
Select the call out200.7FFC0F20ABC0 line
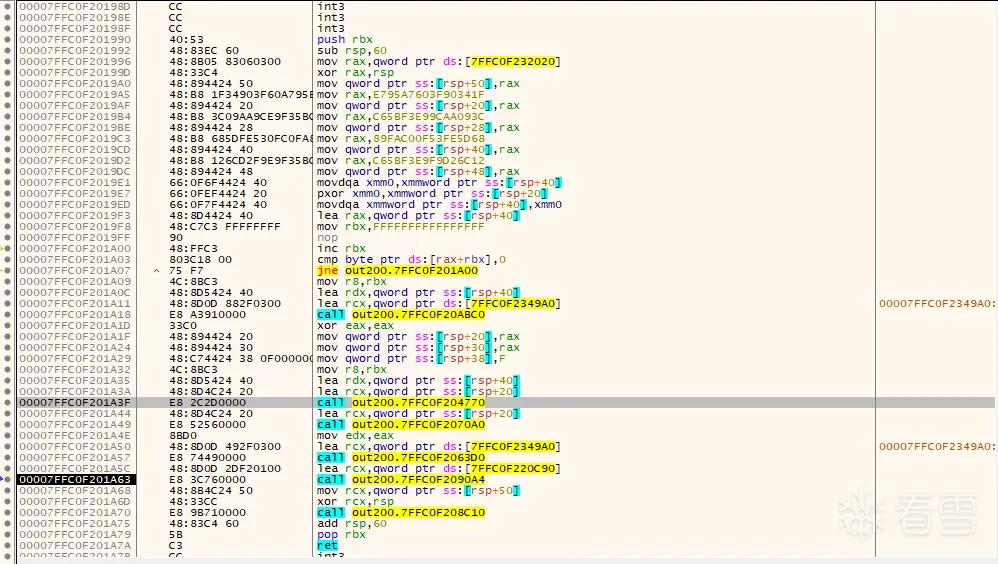coord(401,314)
